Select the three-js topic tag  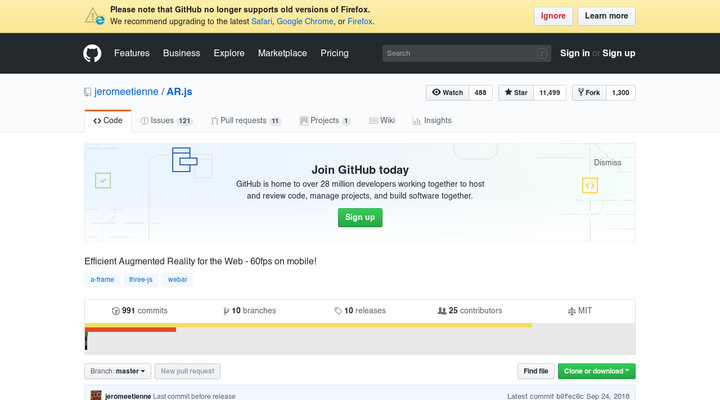click(x=141, y=280)
